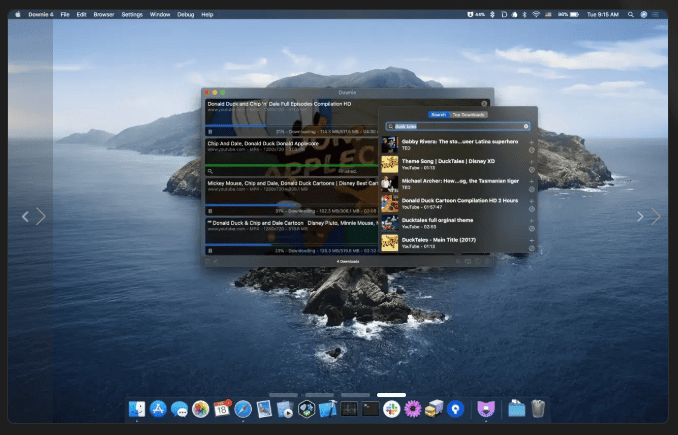Pause the Mickey Mouse Disney Best Cartoons download

point(210,211)
